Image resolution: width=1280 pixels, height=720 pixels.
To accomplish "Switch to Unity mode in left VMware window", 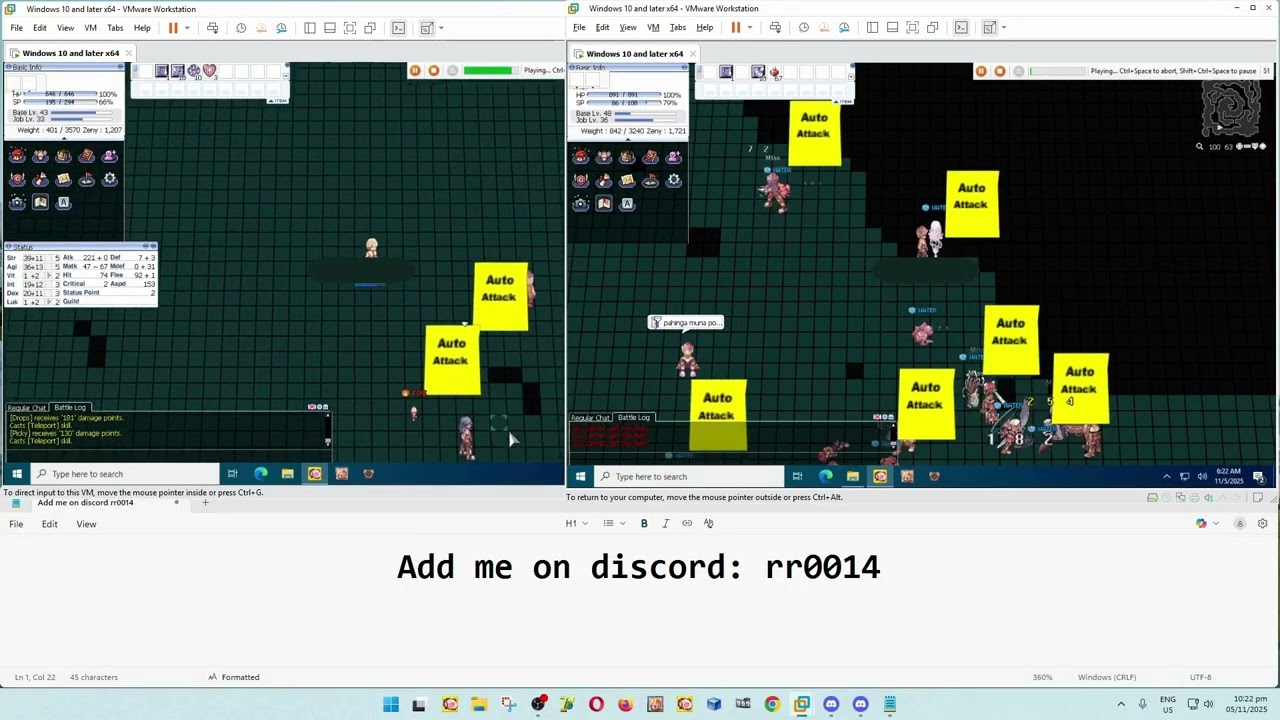I will [370, 28].
